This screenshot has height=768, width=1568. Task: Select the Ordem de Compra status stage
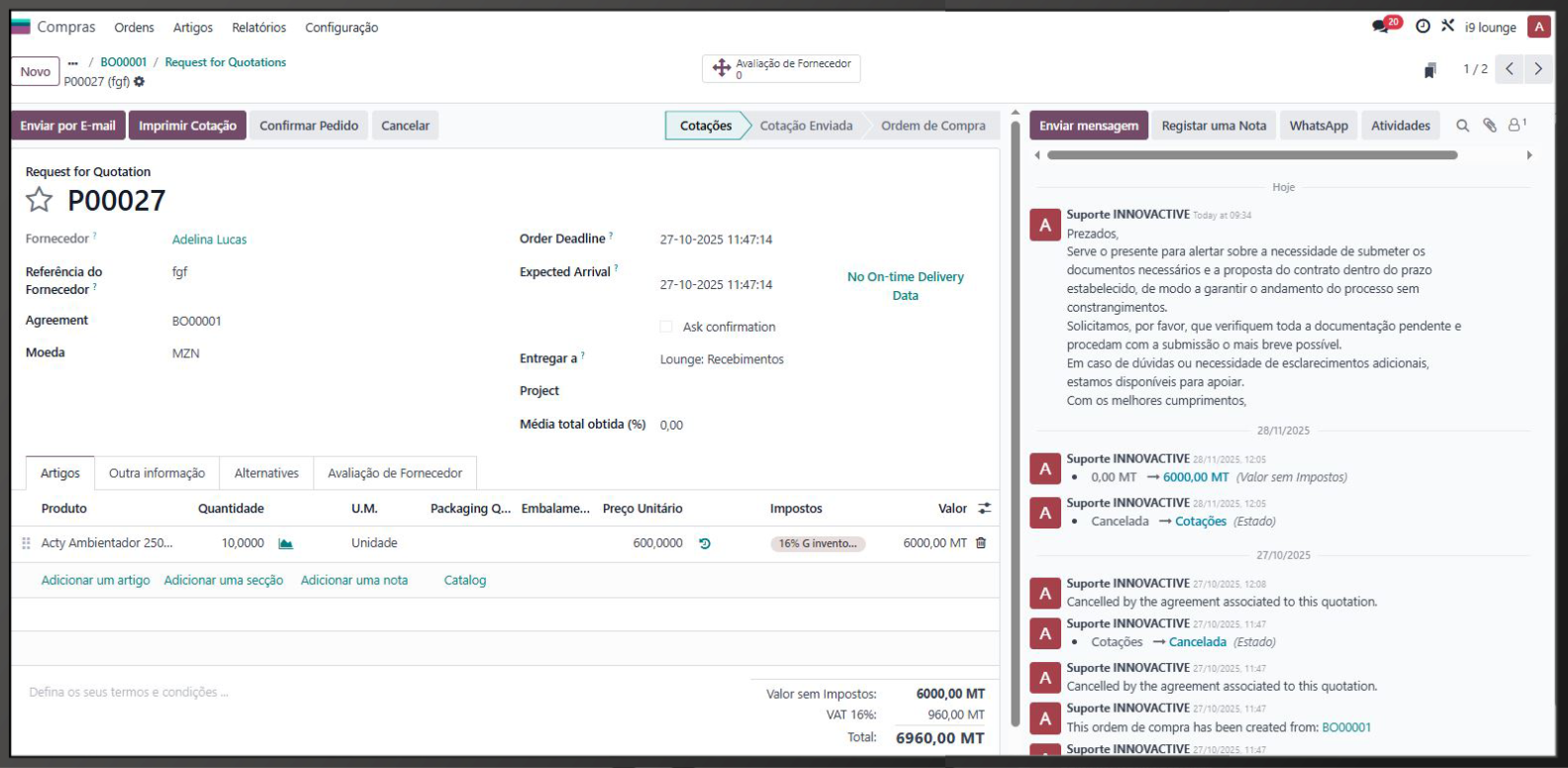coord(933,126)
